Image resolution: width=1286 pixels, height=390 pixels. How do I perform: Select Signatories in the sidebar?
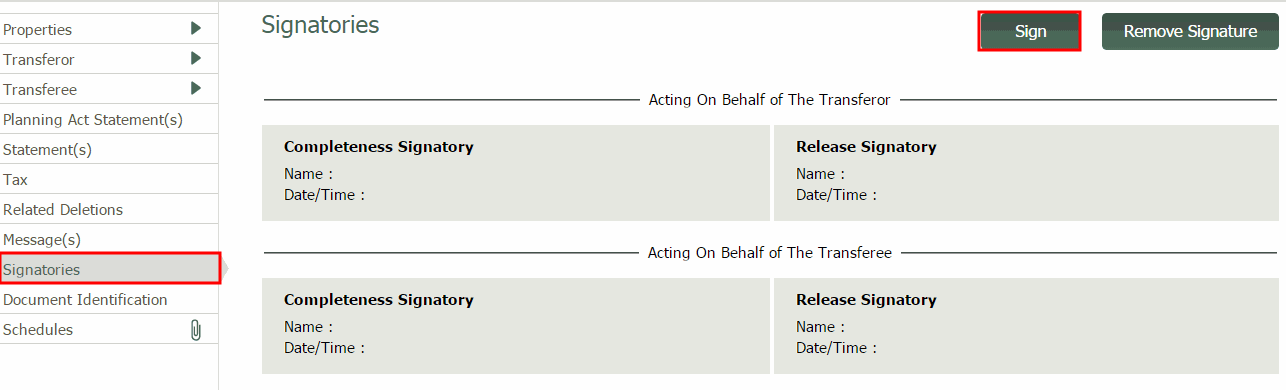click(109, 269)
